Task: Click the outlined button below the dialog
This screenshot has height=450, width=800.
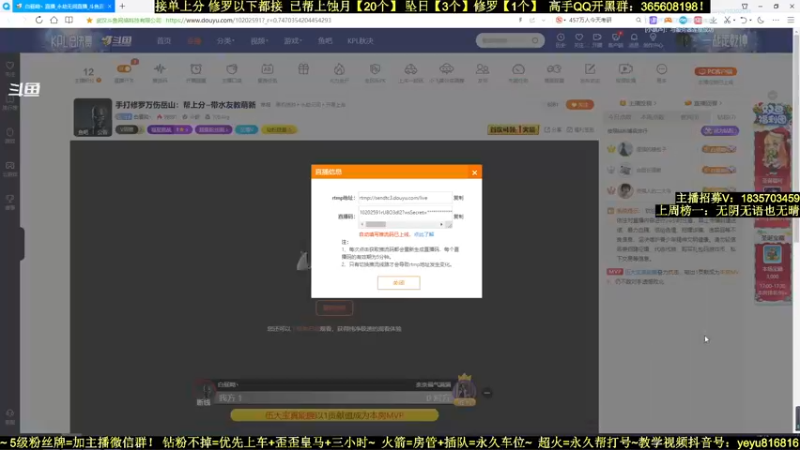Action: point(334,308)
